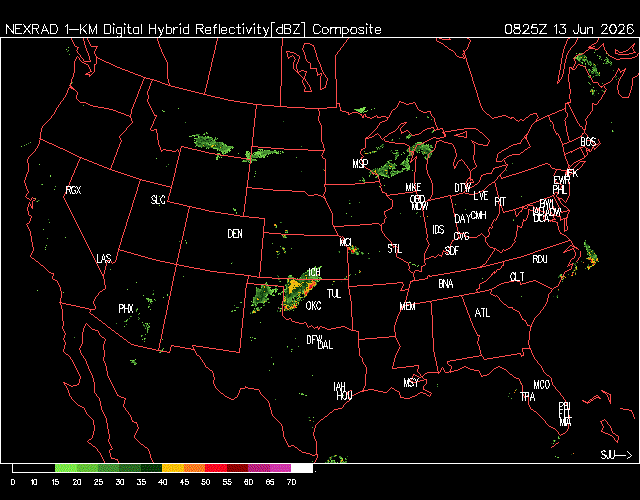Screen dimensions: 640x500
Task: Click the legend scale value 0
Action: click(13, 482)
